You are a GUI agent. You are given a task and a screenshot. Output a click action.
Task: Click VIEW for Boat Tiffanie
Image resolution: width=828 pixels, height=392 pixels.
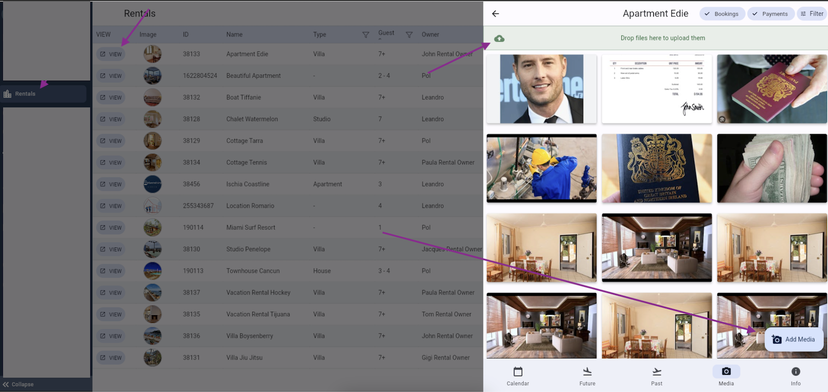[x=110, y=97]
